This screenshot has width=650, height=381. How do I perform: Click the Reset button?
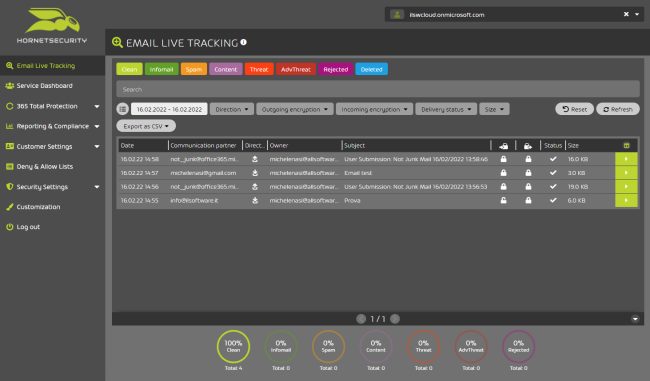tap(575, 109)
